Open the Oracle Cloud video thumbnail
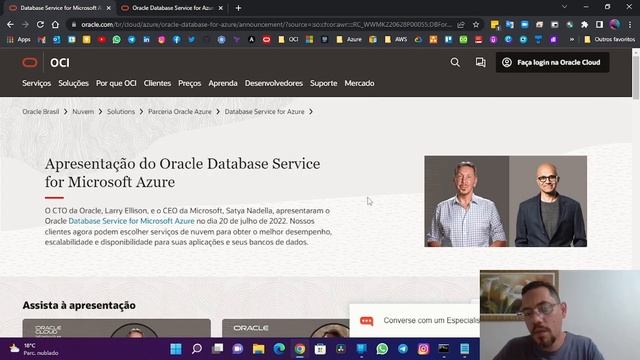Screen dimensions: 640x360 click(117, 328)
